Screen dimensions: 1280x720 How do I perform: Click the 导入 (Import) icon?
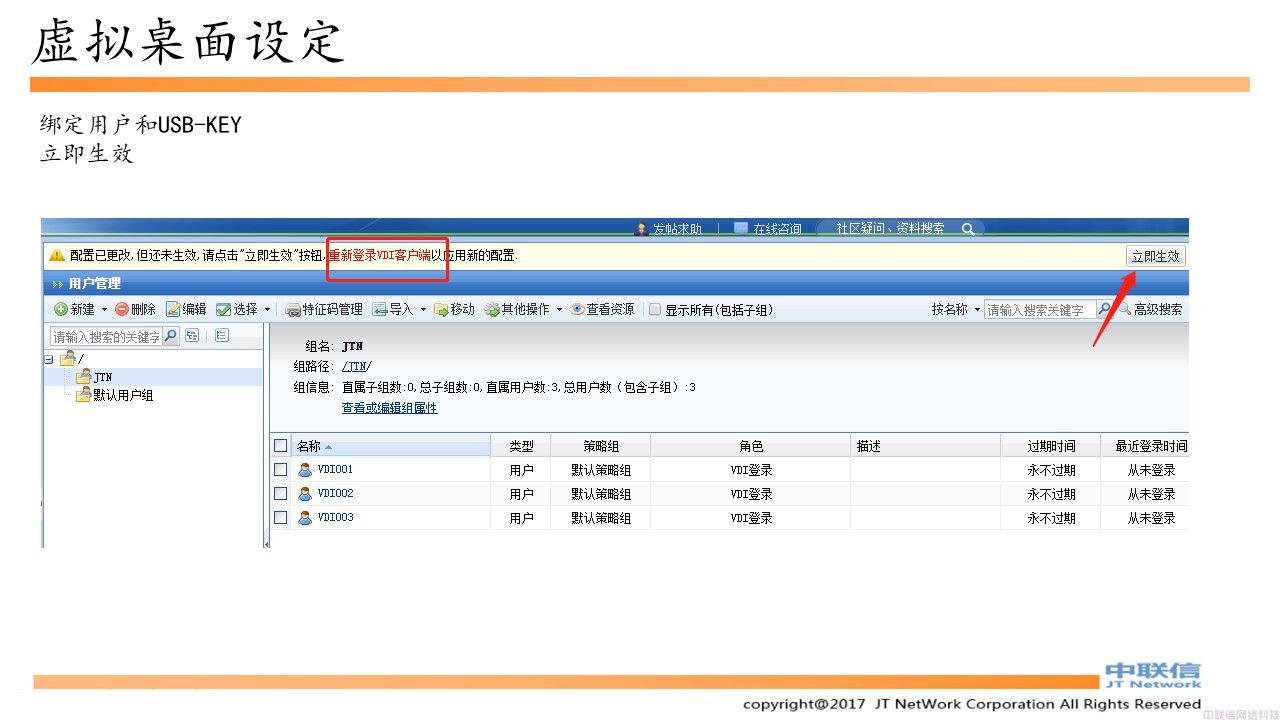380,310
